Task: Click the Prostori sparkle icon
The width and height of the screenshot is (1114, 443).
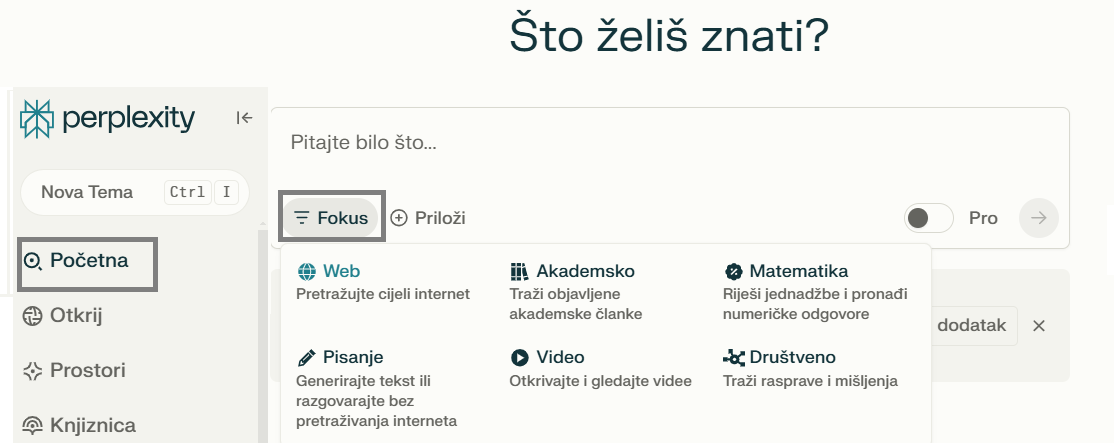Action: (x=33, y=371)
